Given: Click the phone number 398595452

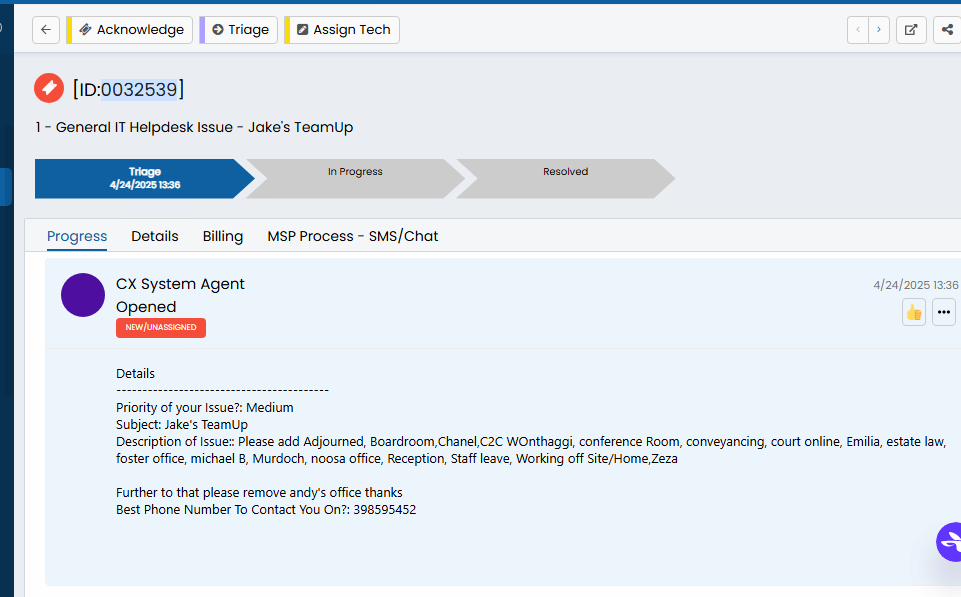Looking at the screenshot, I should pos(385,510).
